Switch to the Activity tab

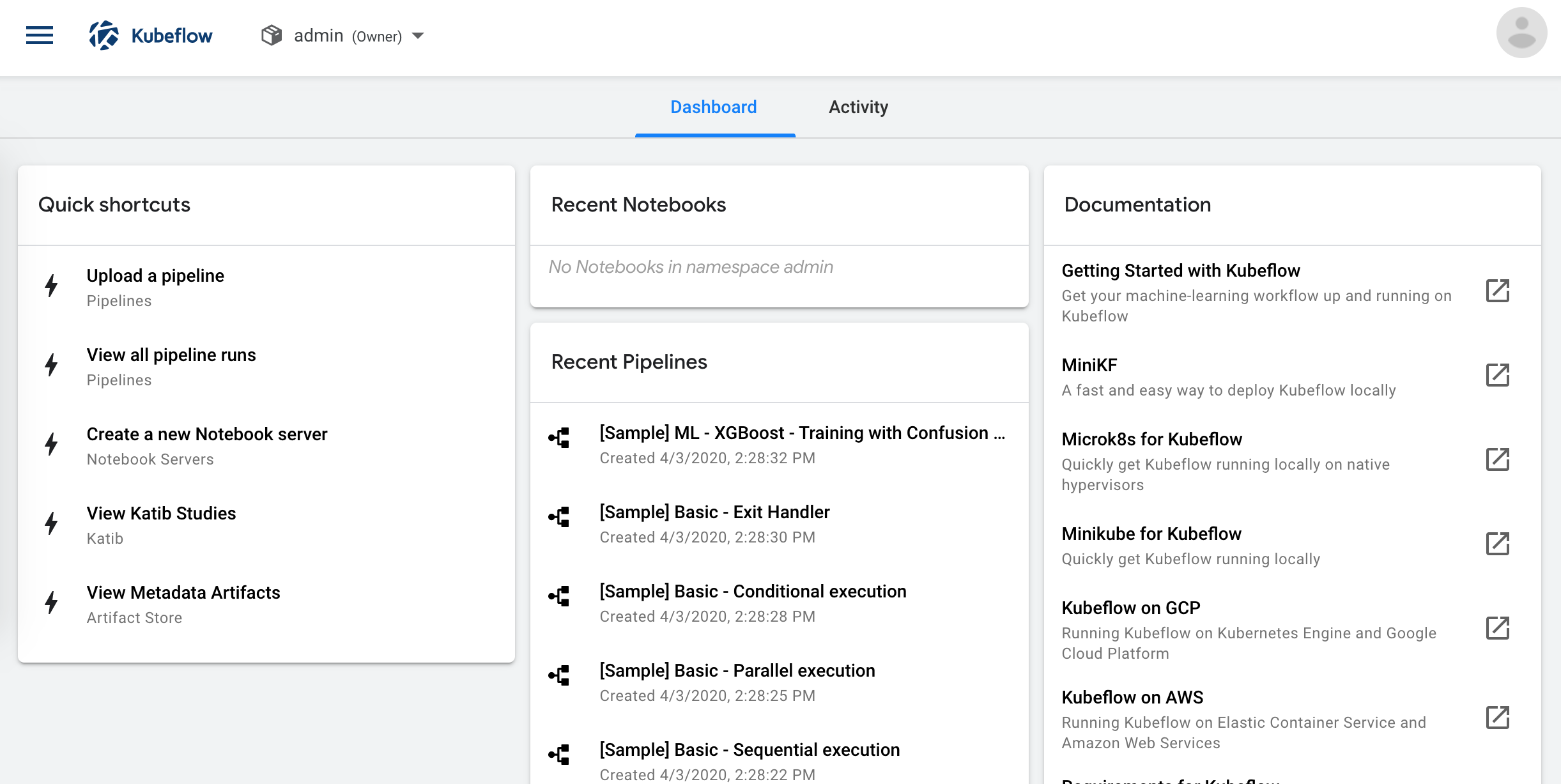pyautogui.click(x=858, y=107)
